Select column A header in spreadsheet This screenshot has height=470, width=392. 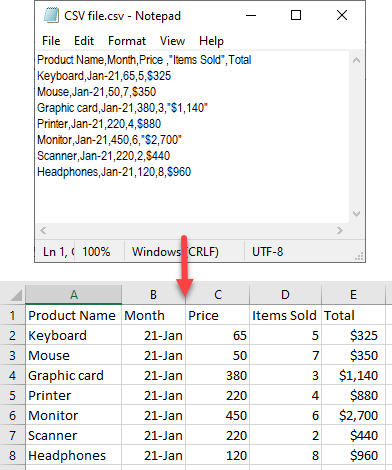(74, 295)
